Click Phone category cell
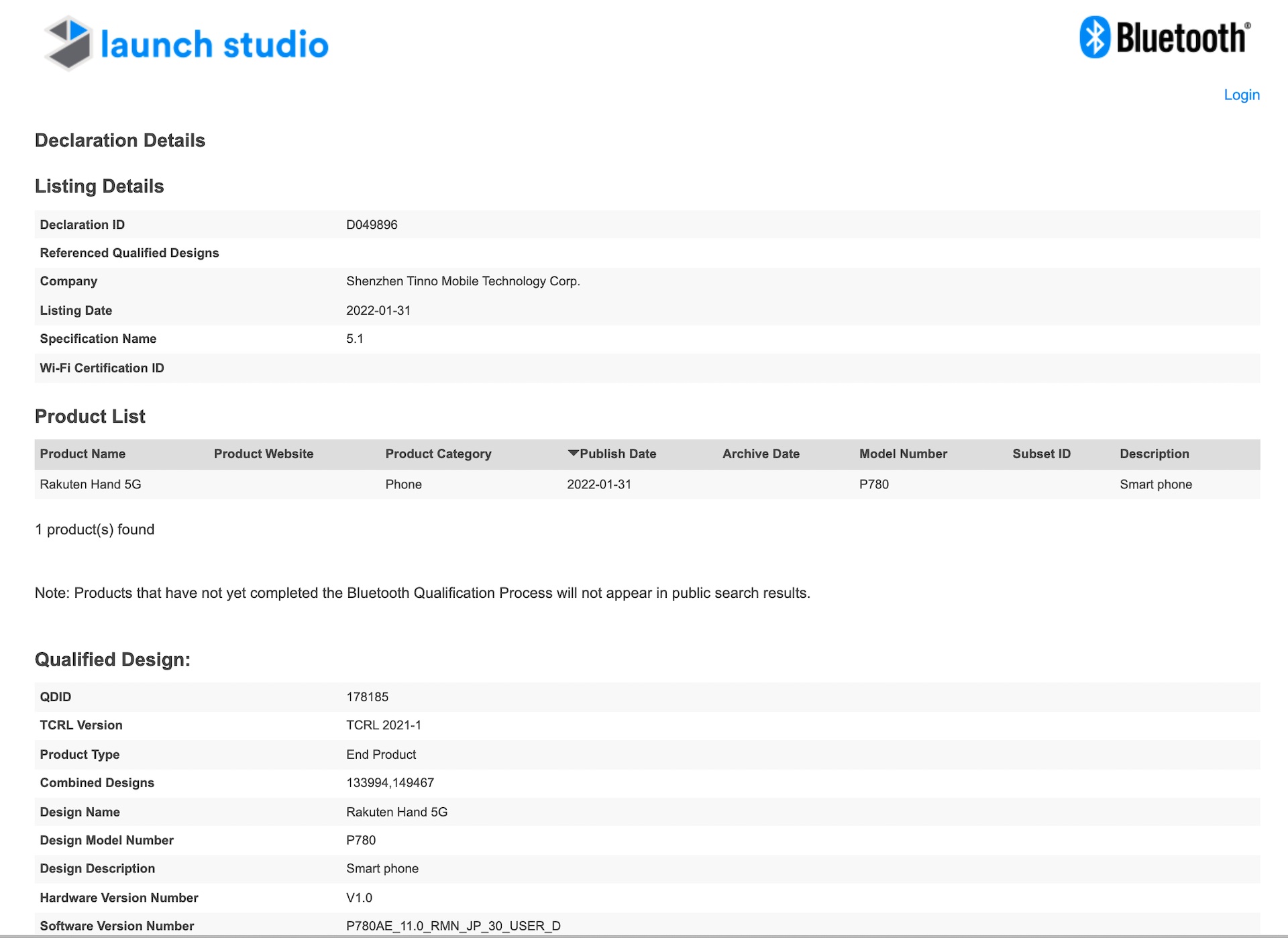 coord(403,484)
